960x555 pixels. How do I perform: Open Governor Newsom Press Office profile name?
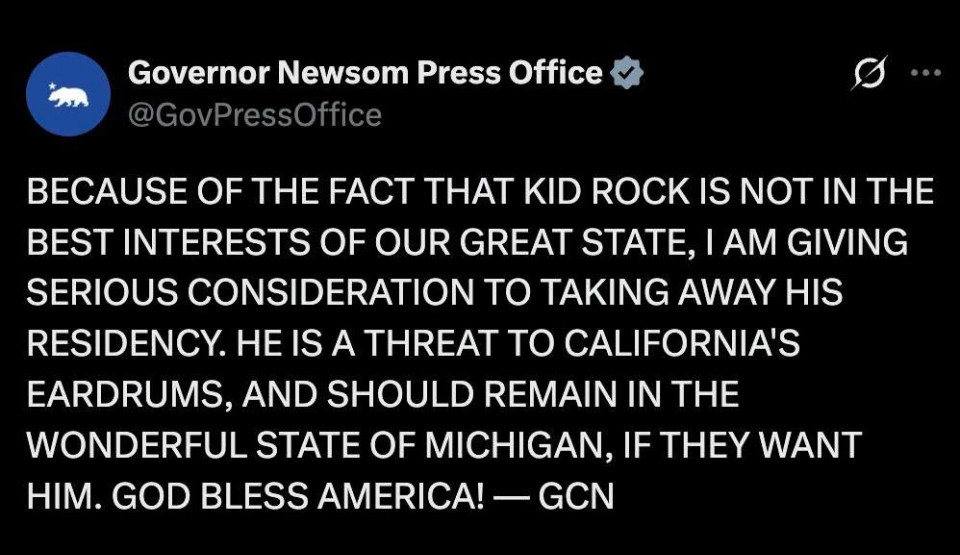pyautogui.click(x=366, y=72)
